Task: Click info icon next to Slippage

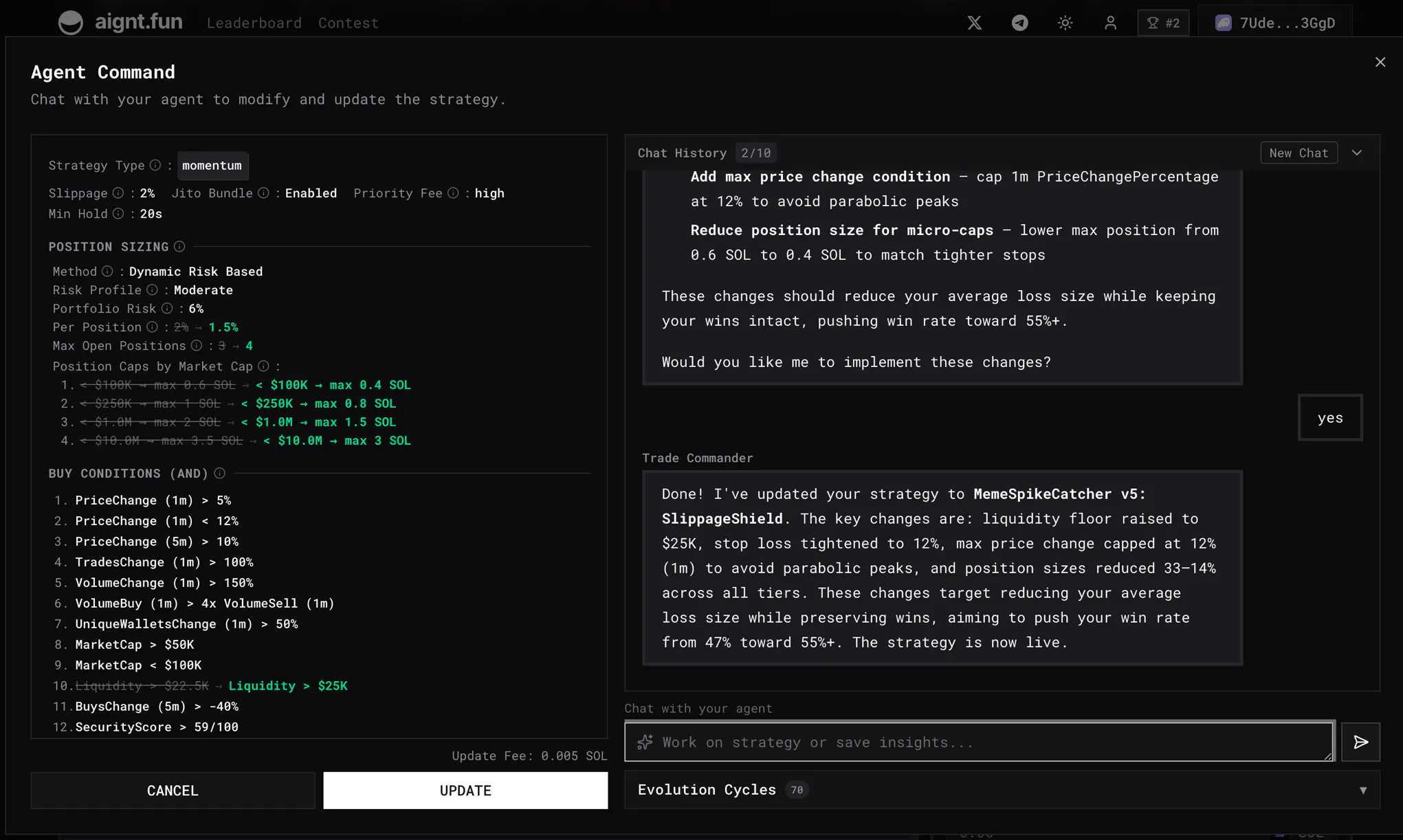Action: pyautogui.click(x=118, y=193)
